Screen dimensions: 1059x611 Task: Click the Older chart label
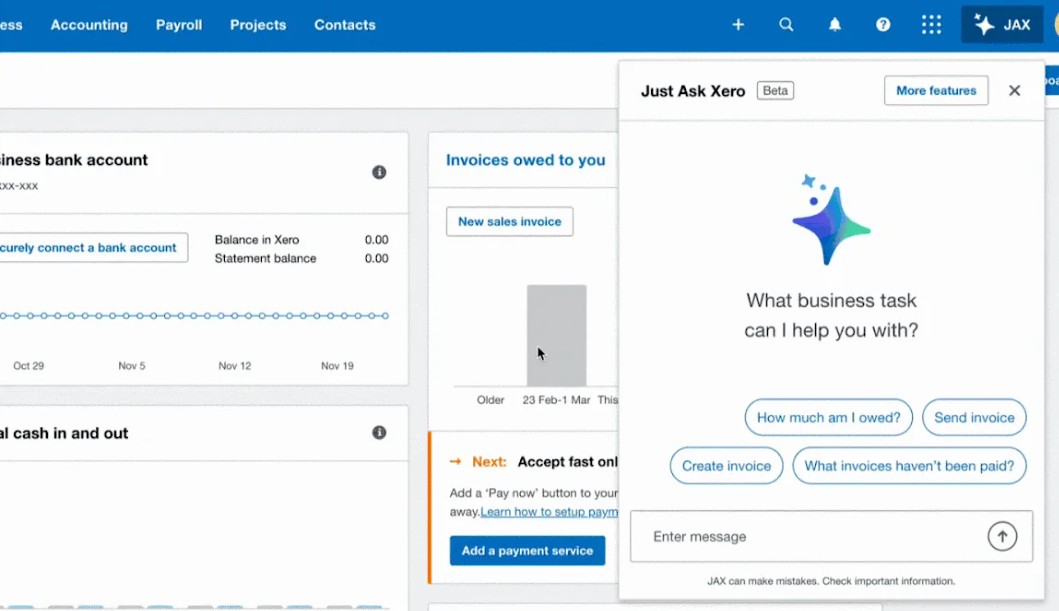[x=490, y=400]
